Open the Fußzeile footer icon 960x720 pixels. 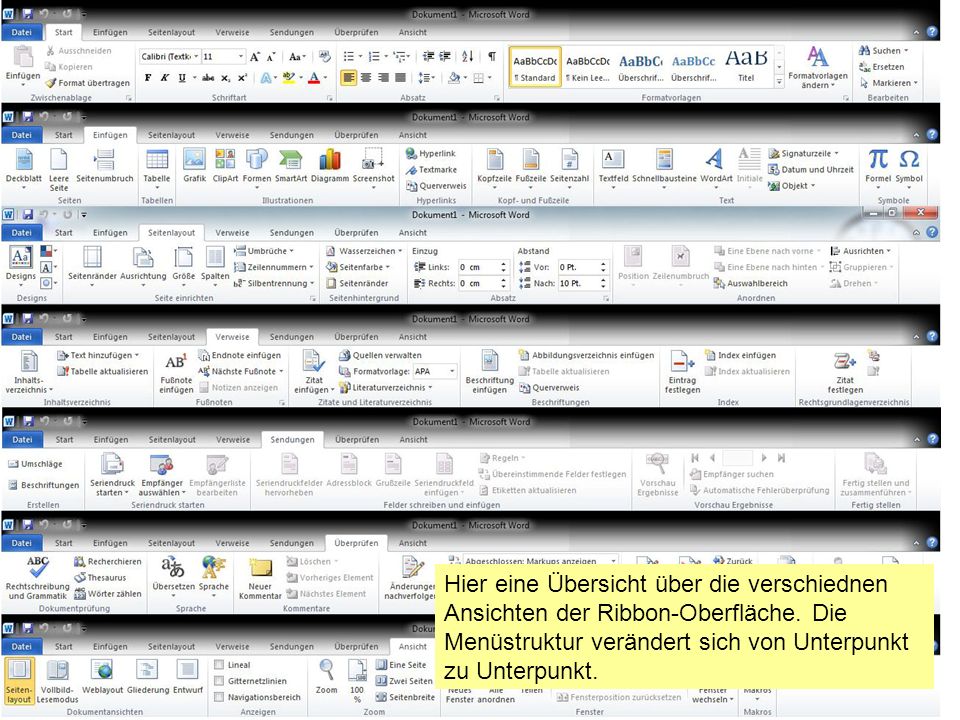point(530,160)
